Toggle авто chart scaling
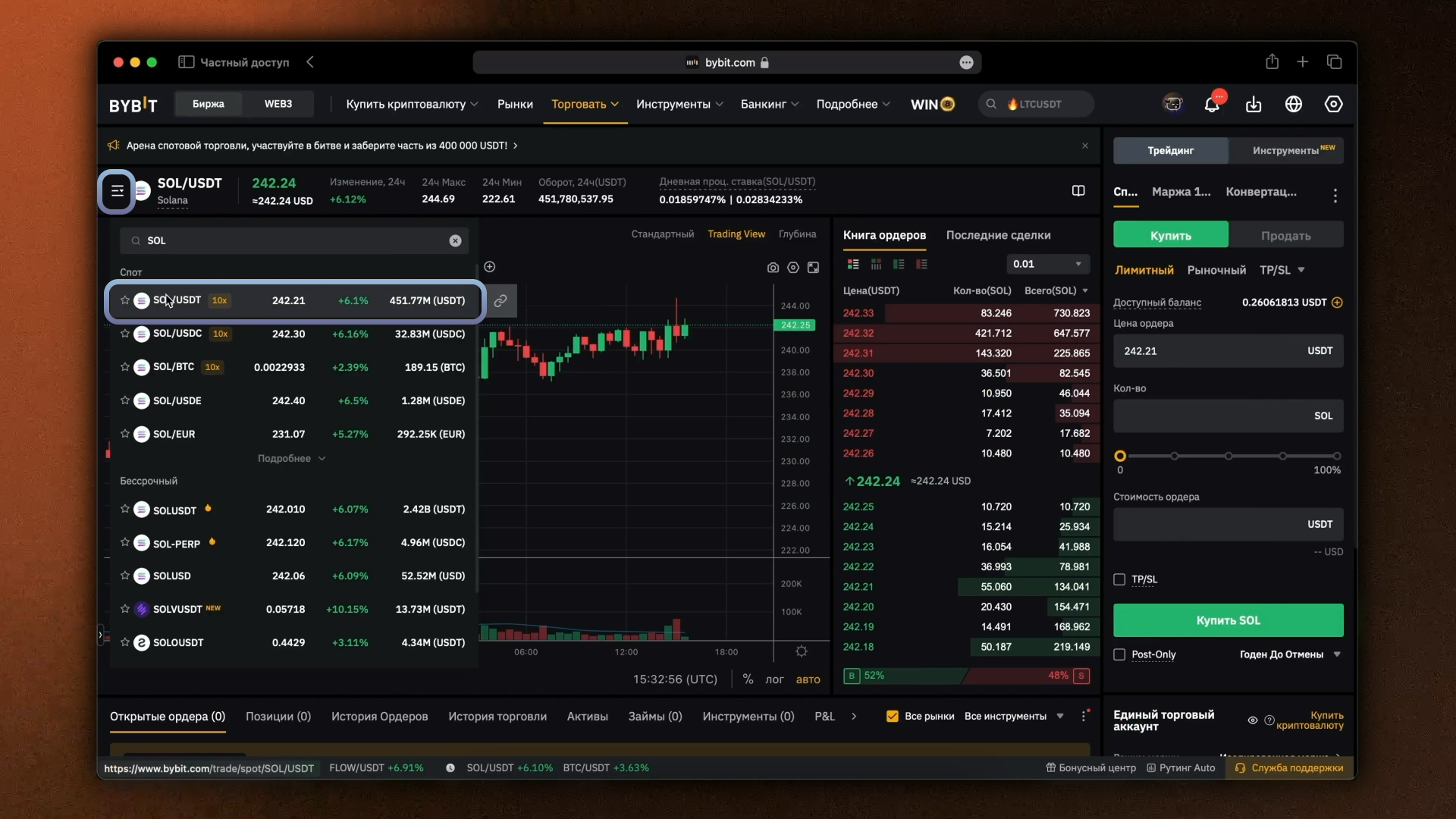This screenshot has width=1456, height=819. 808,679
